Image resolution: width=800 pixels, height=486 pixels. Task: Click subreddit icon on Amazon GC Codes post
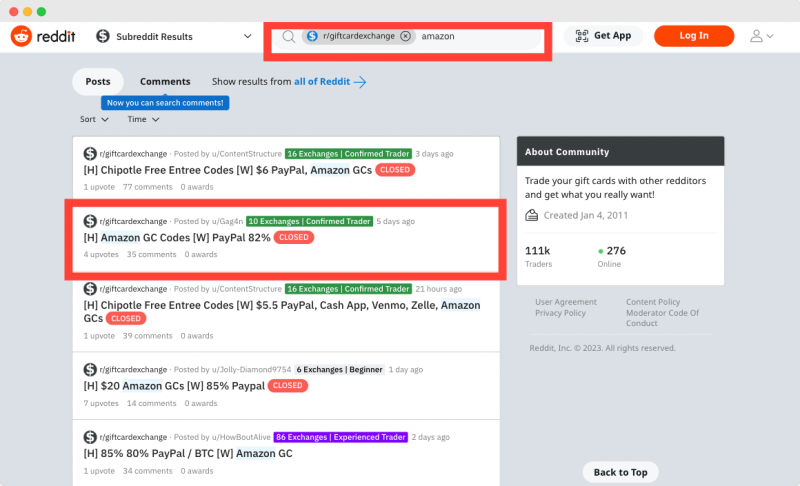[90, 221]
